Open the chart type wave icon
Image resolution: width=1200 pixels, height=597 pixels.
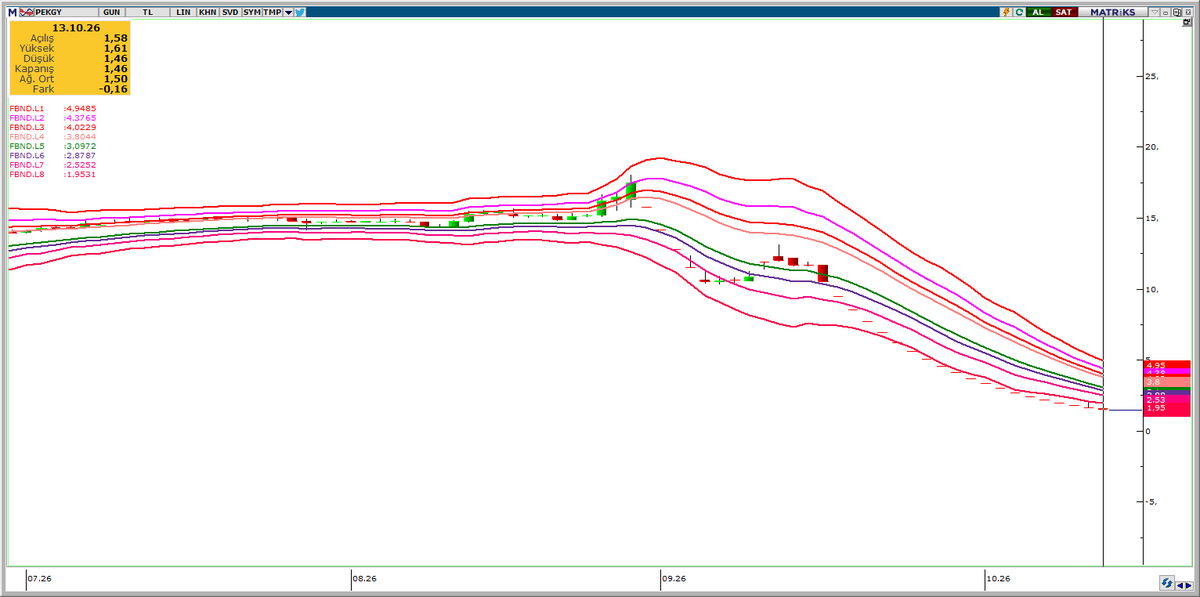tap(27, 12)
